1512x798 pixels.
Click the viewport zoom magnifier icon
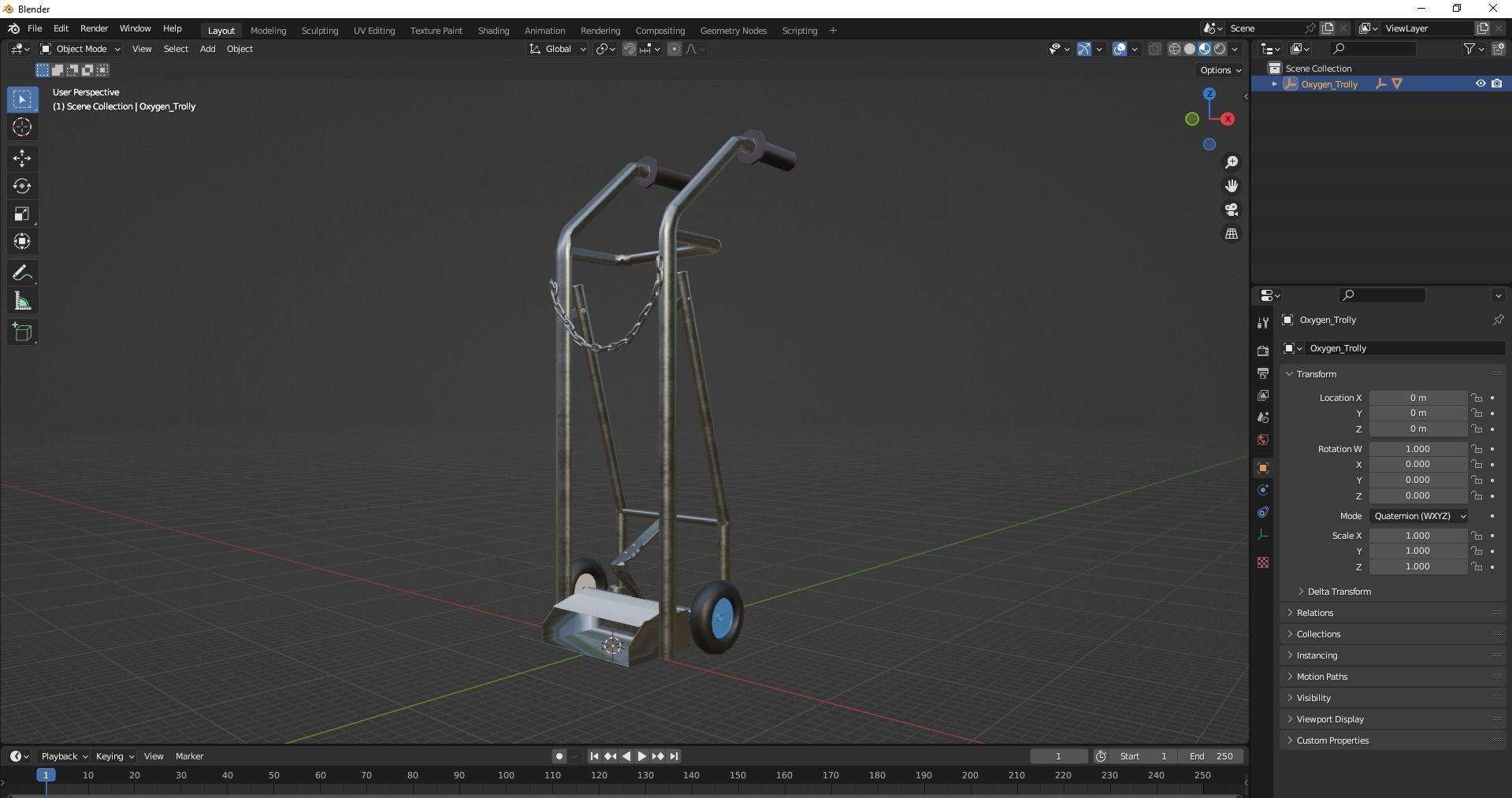point(1232,162)
